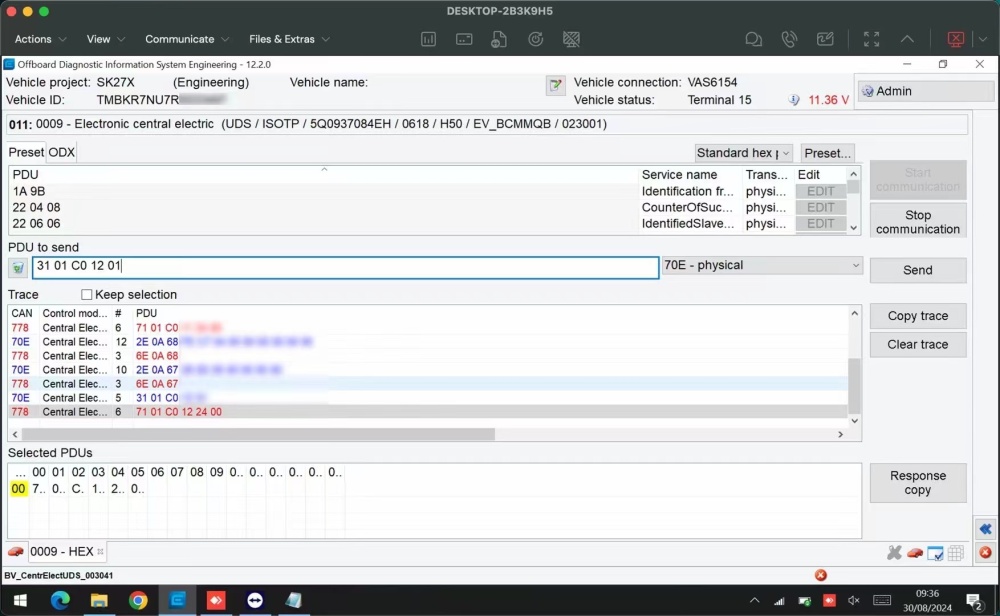The image size is (1000, 616).
Task: Click the PDU to send input field
Action: 345,267
